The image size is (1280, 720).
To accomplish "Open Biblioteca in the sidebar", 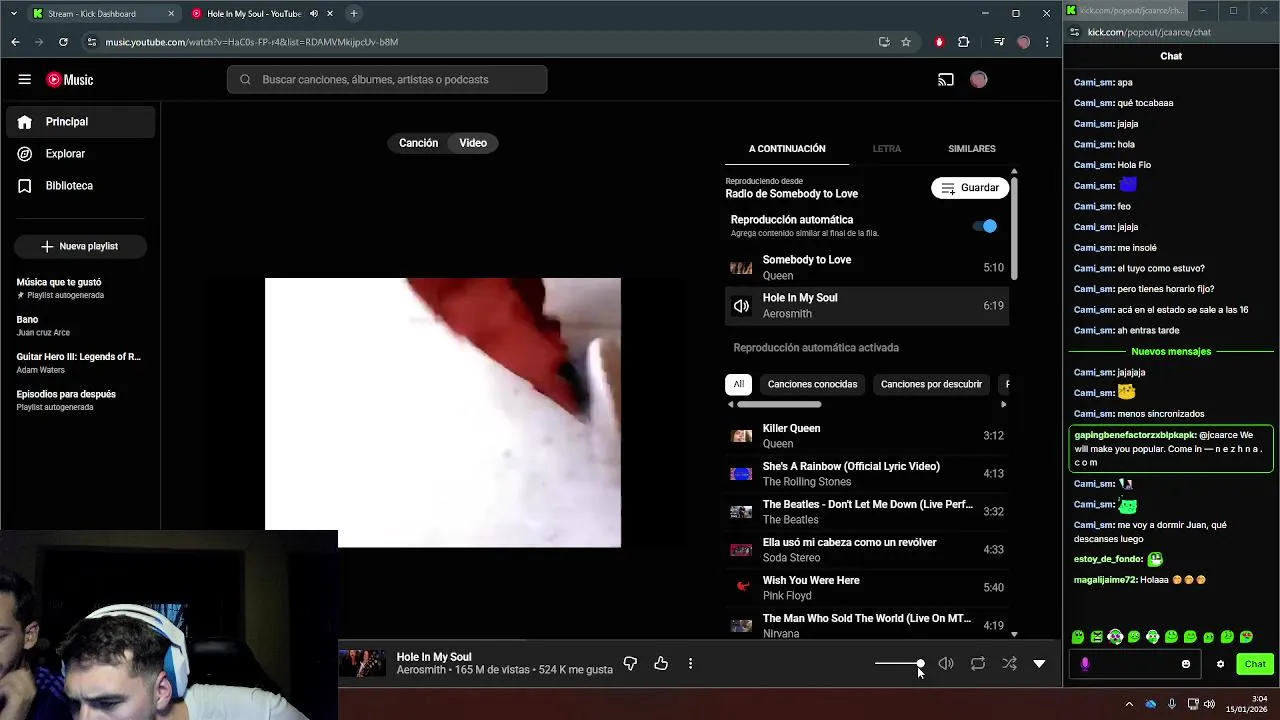I will 80,186.
